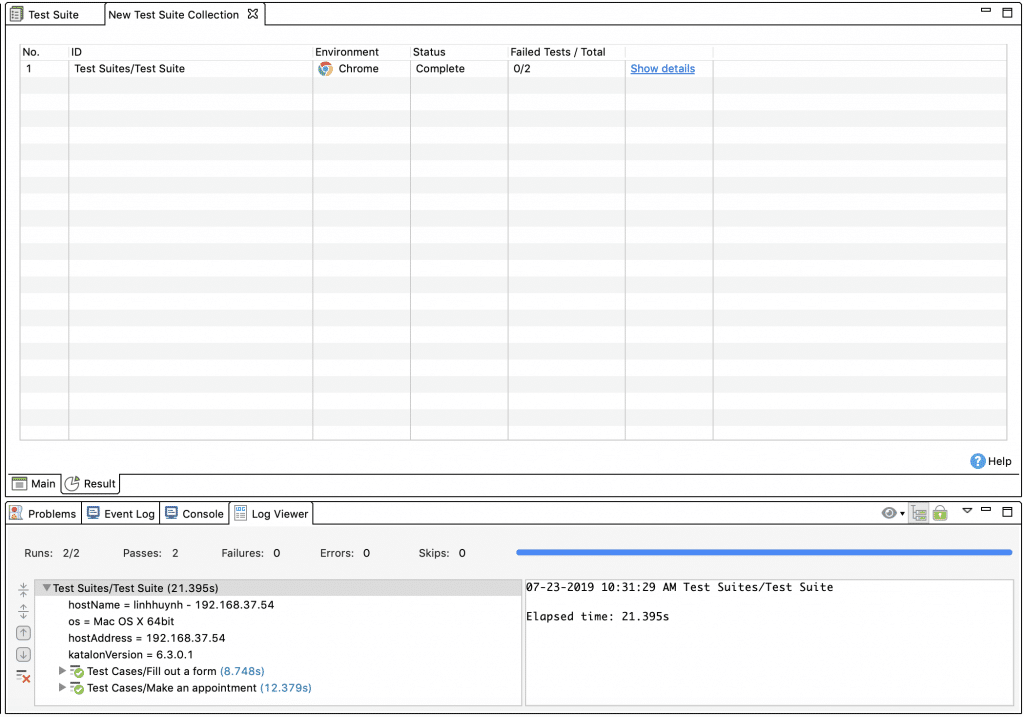This screenshot has height=717, width=1024.
Task: Open the Event Log tab
Action: [121, 513]
